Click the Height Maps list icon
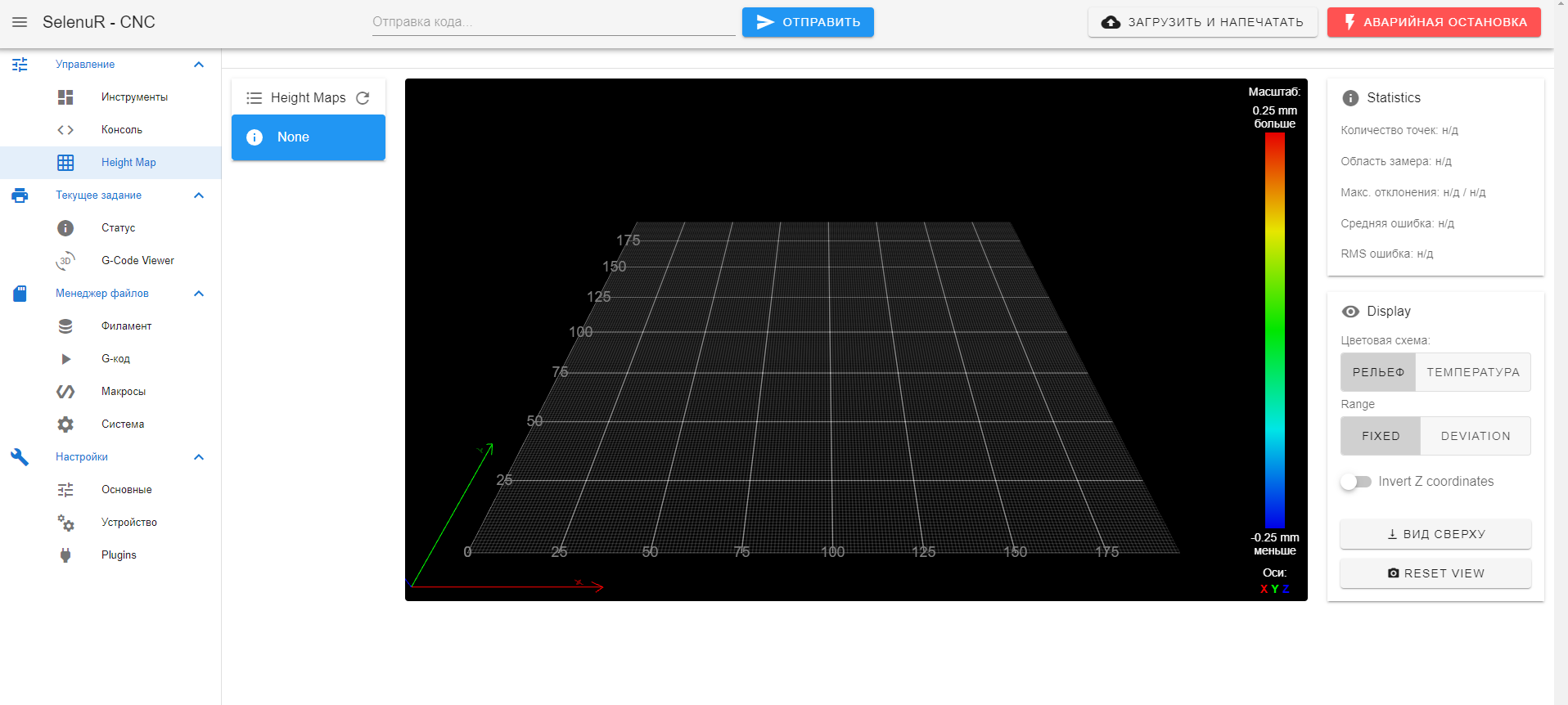Image resolution: width=1568 pixels, height=705 pixels. point(255,98)
